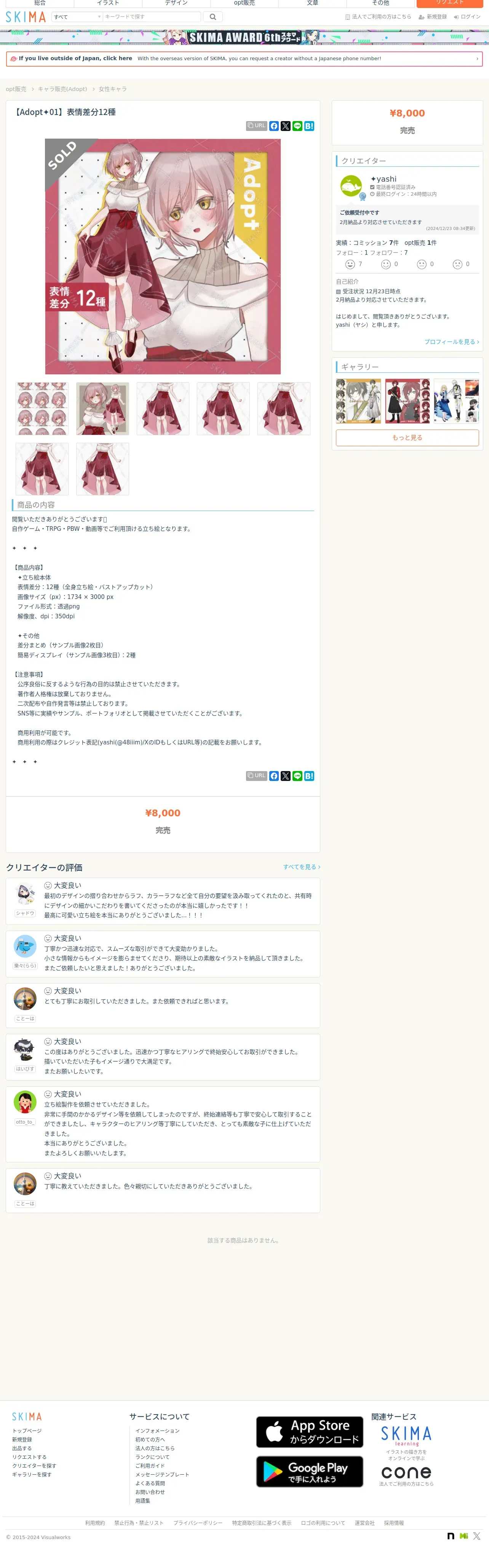Share on Hatena Bookmark from top row

click(x=309, y=126)
